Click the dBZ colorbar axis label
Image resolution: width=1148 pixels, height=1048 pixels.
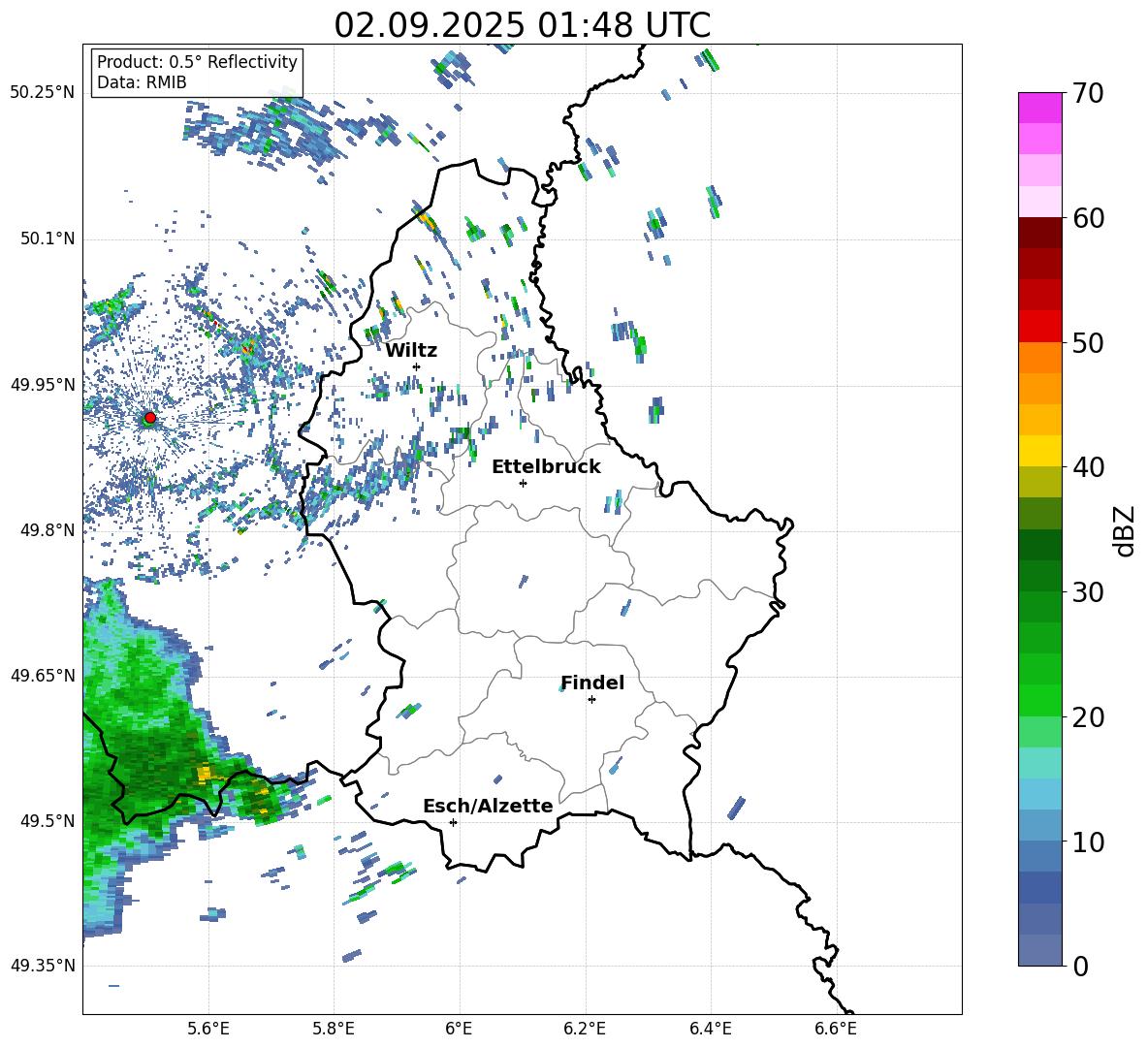click(1126, 530)
